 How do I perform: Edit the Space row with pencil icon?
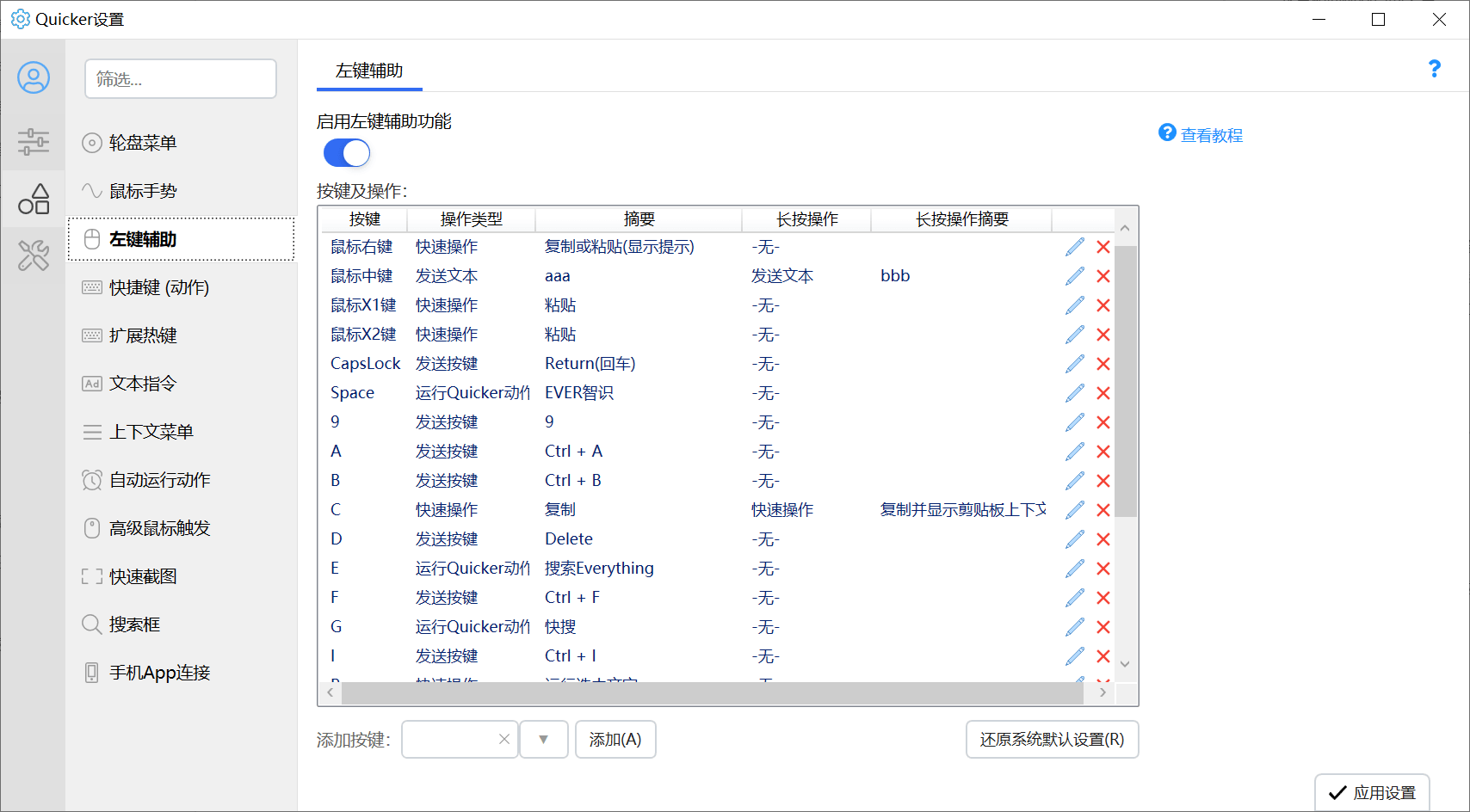tap(1075, 393)
